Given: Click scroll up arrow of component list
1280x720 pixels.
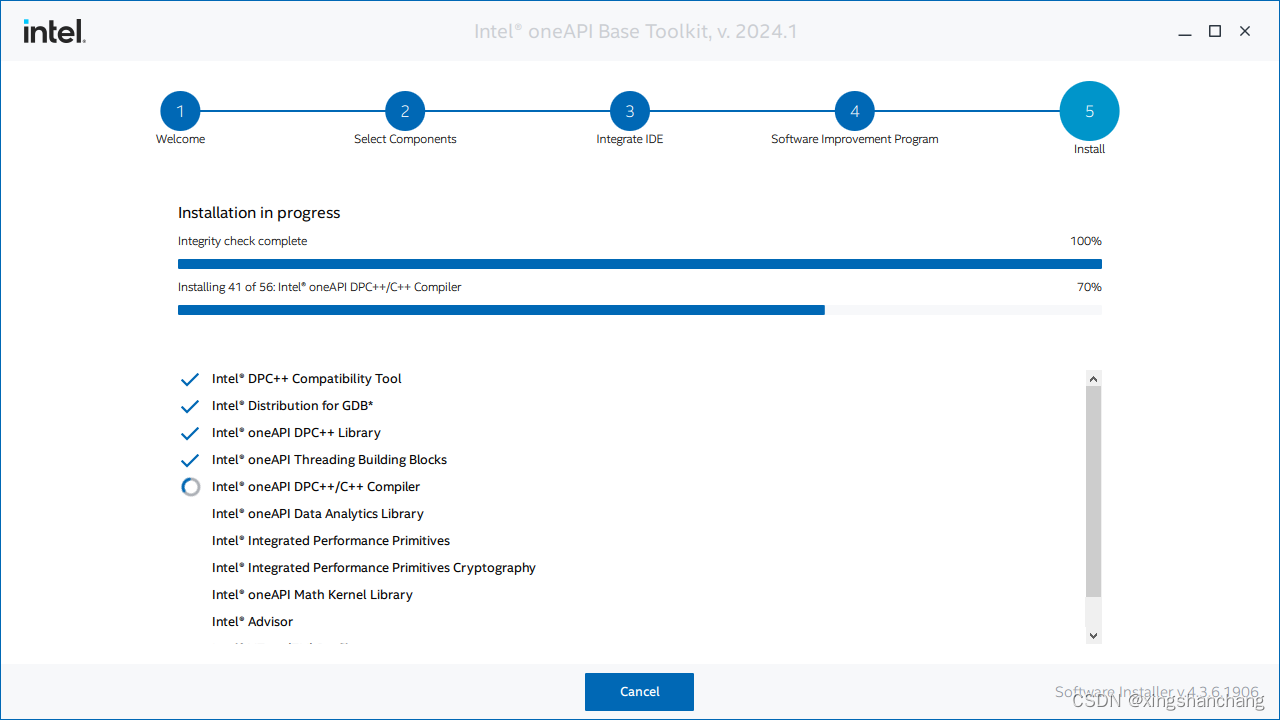Looking at the screenshot, I should [1093, 379].
